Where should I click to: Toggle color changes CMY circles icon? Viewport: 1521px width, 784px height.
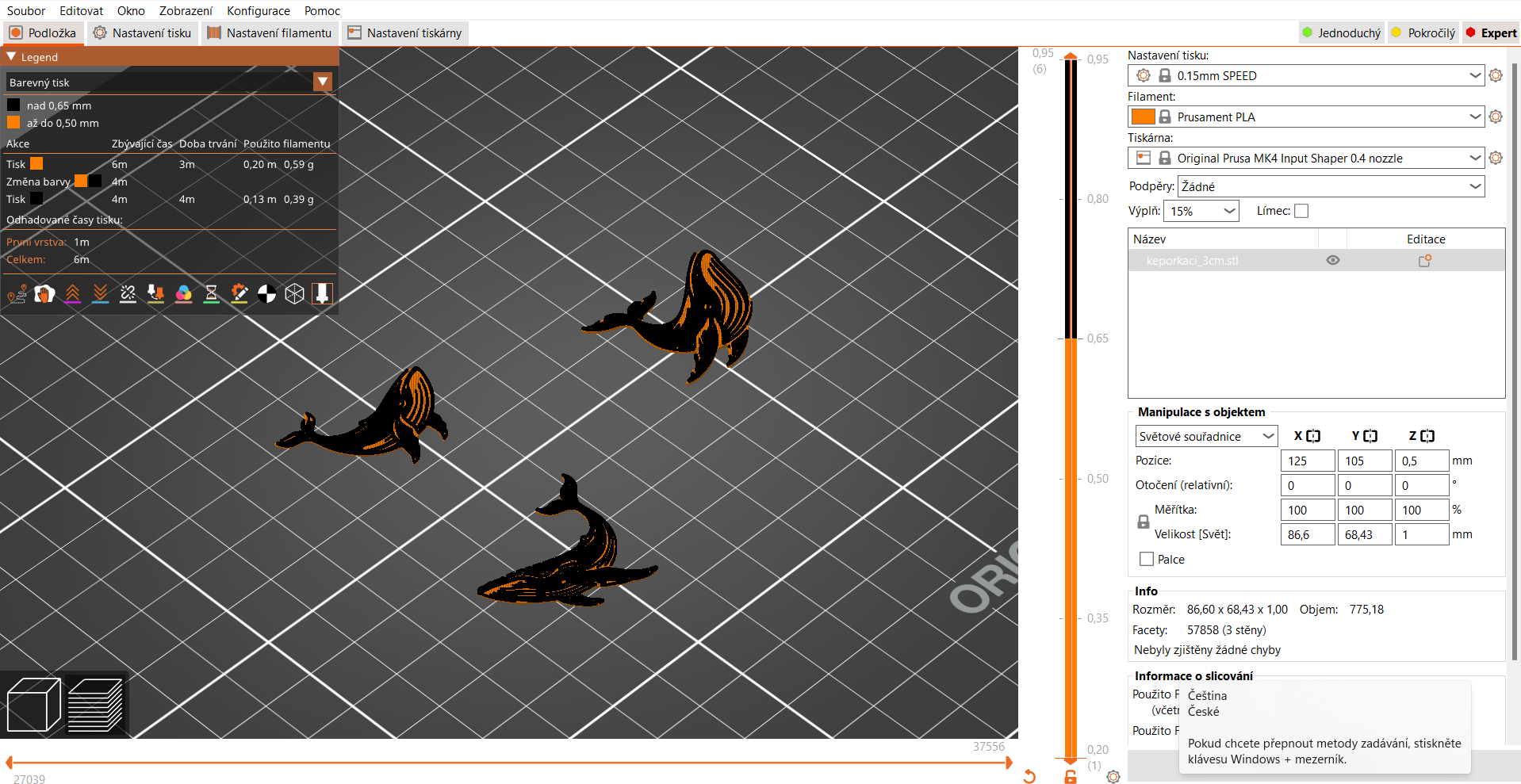point(183,294)
